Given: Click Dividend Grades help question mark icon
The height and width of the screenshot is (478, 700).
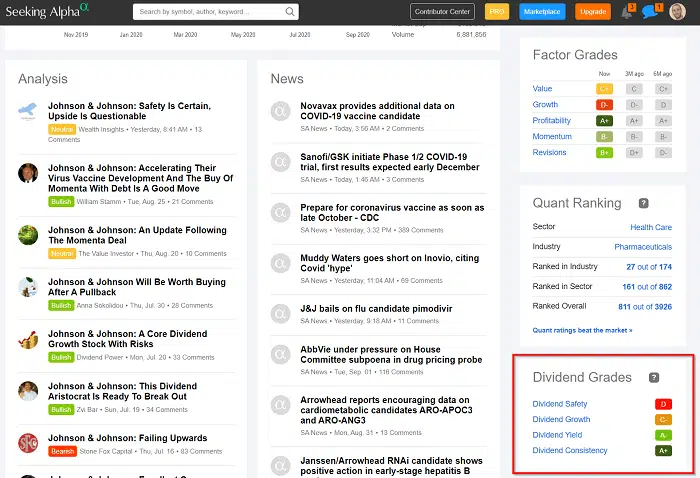Looking at the screenshot, I should (x=654, y=377).
